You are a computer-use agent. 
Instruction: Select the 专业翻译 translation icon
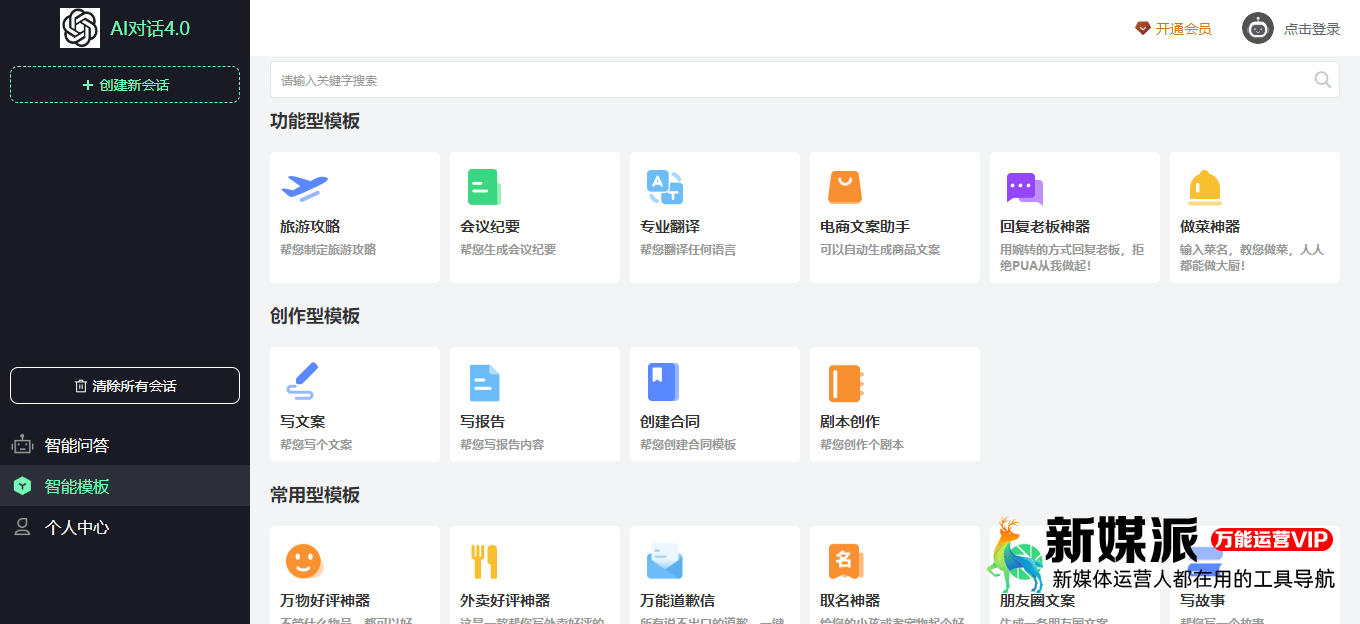pyautogui.click(x=664, y=187)
